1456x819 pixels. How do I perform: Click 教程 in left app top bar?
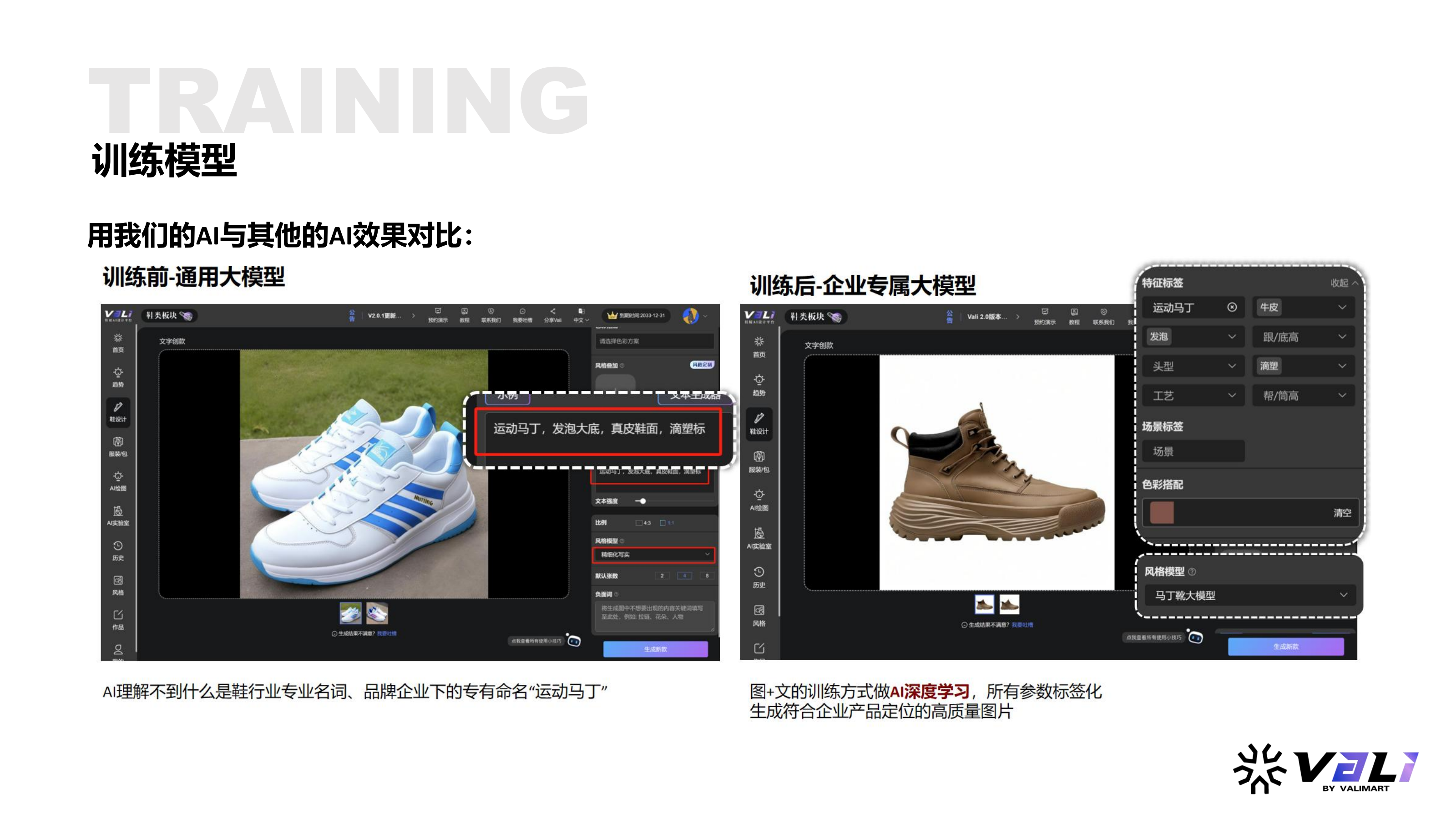click(464, 315)
